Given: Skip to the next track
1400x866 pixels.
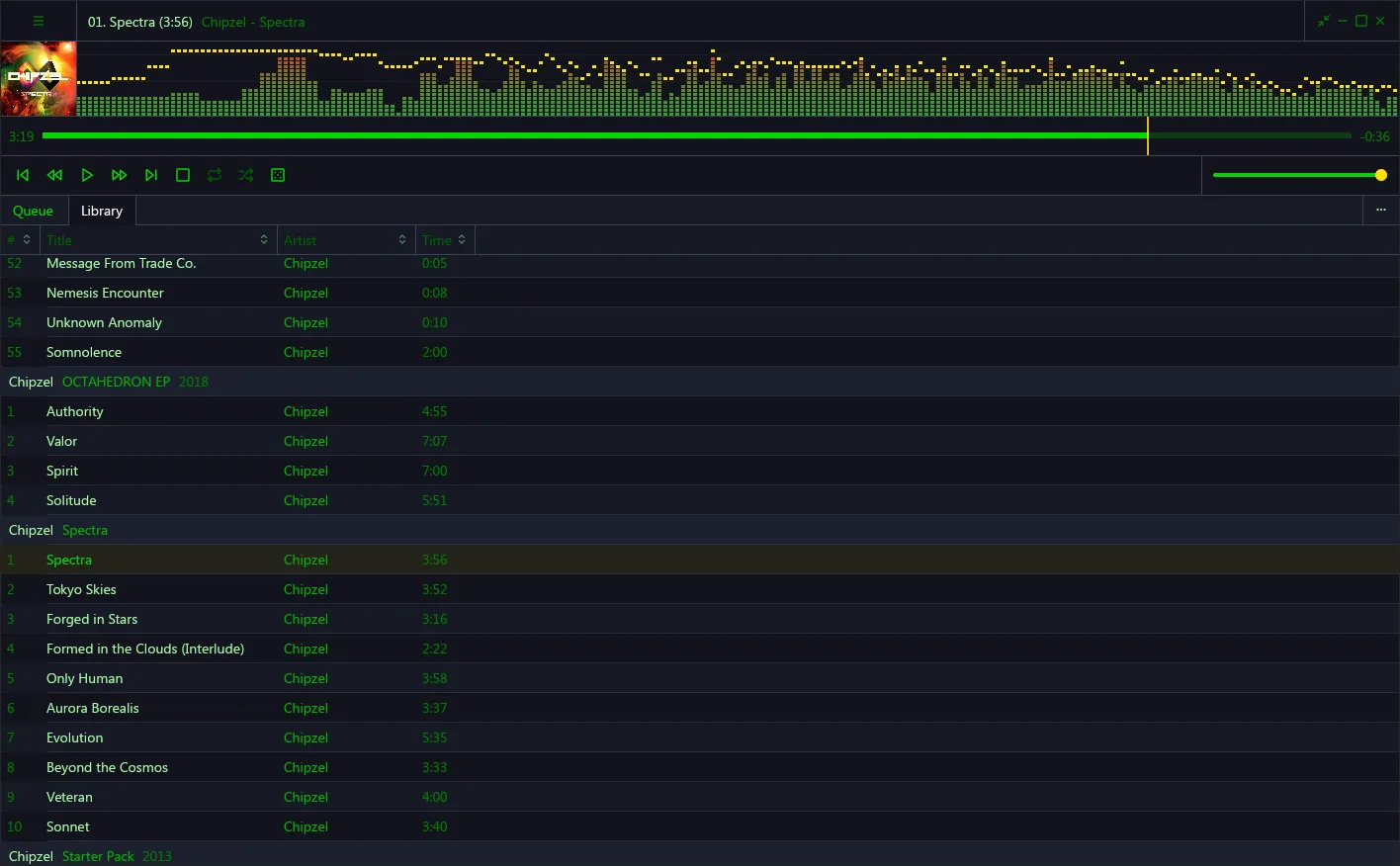Looking at the screenshot, I should [x=151, y=175].
